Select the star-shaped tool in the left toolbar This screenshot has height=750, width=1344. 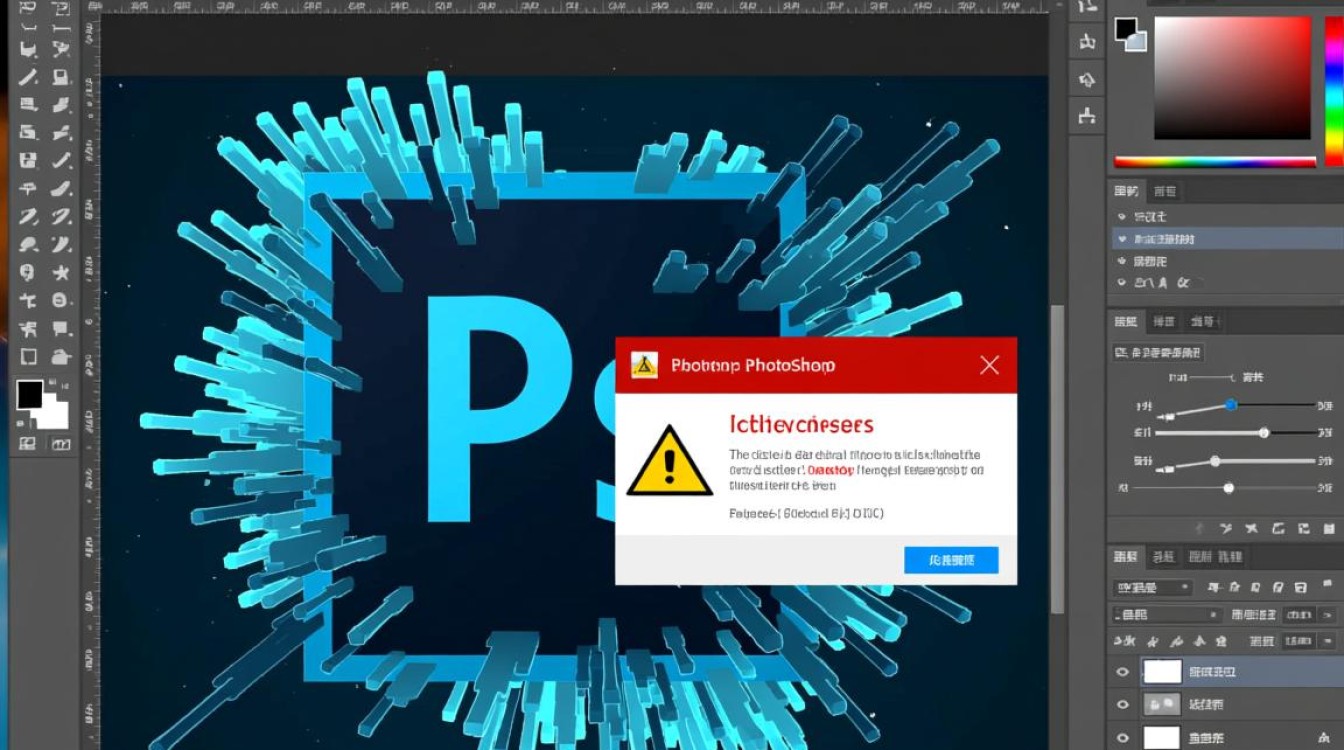coord(59,272)
